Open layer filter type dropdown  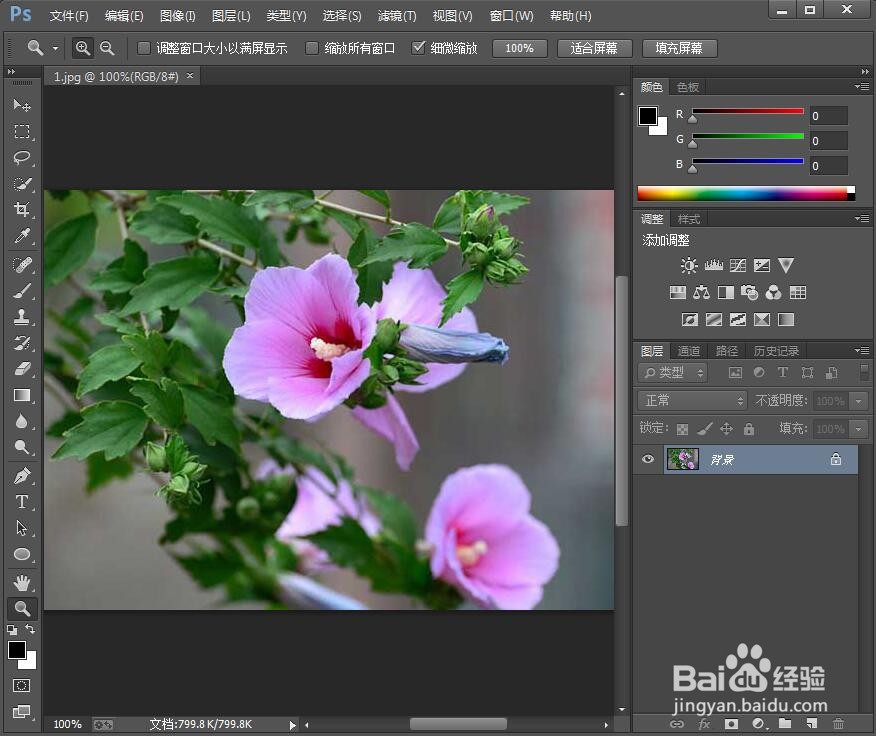pos(673,372)
